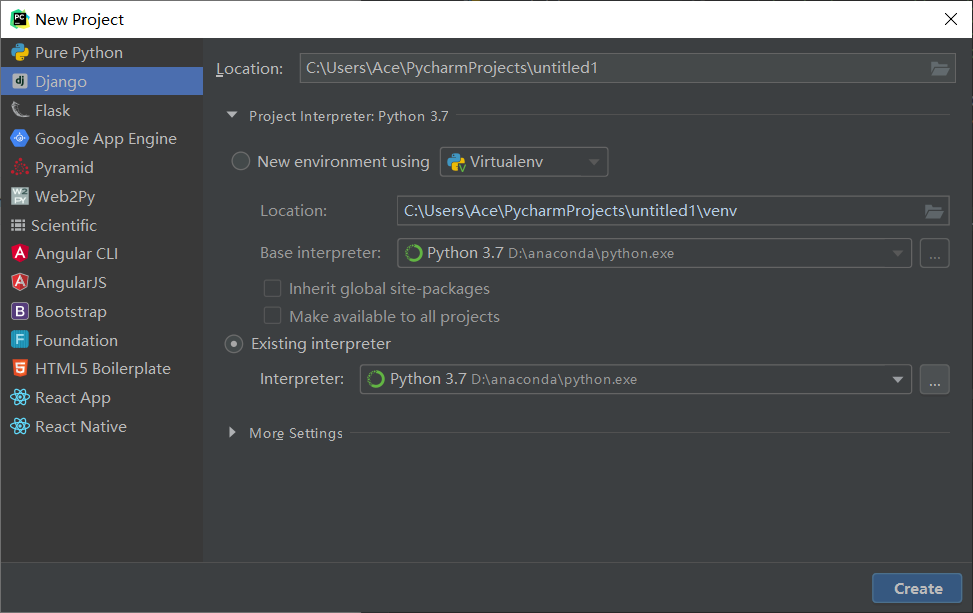
Task: Click the Pure Python snake icon
Action: point(20,53)
